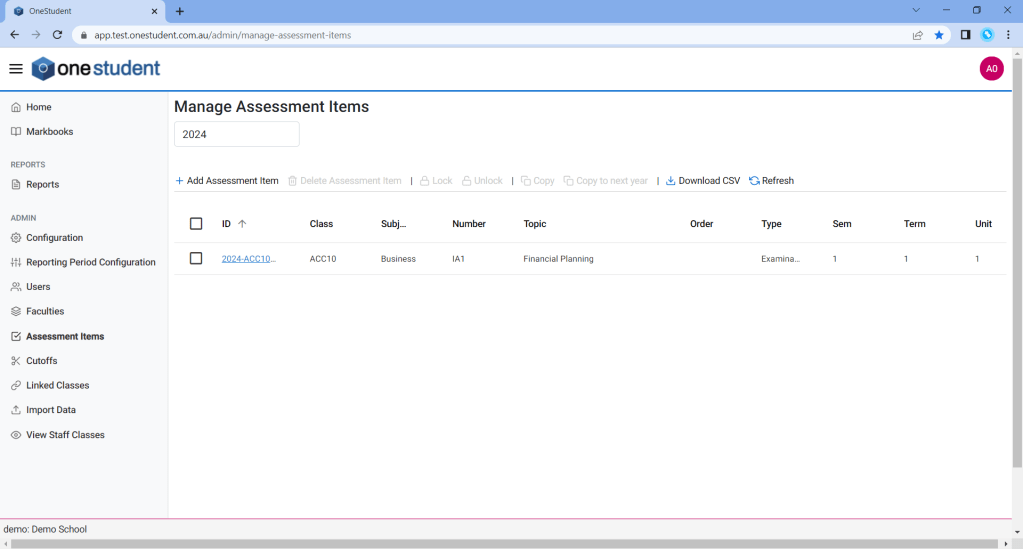Image resolution: width=1023 pixels, height=549 pixels.
Task: Open the Chrome three-dot menu
Action: coord(1008,35)
